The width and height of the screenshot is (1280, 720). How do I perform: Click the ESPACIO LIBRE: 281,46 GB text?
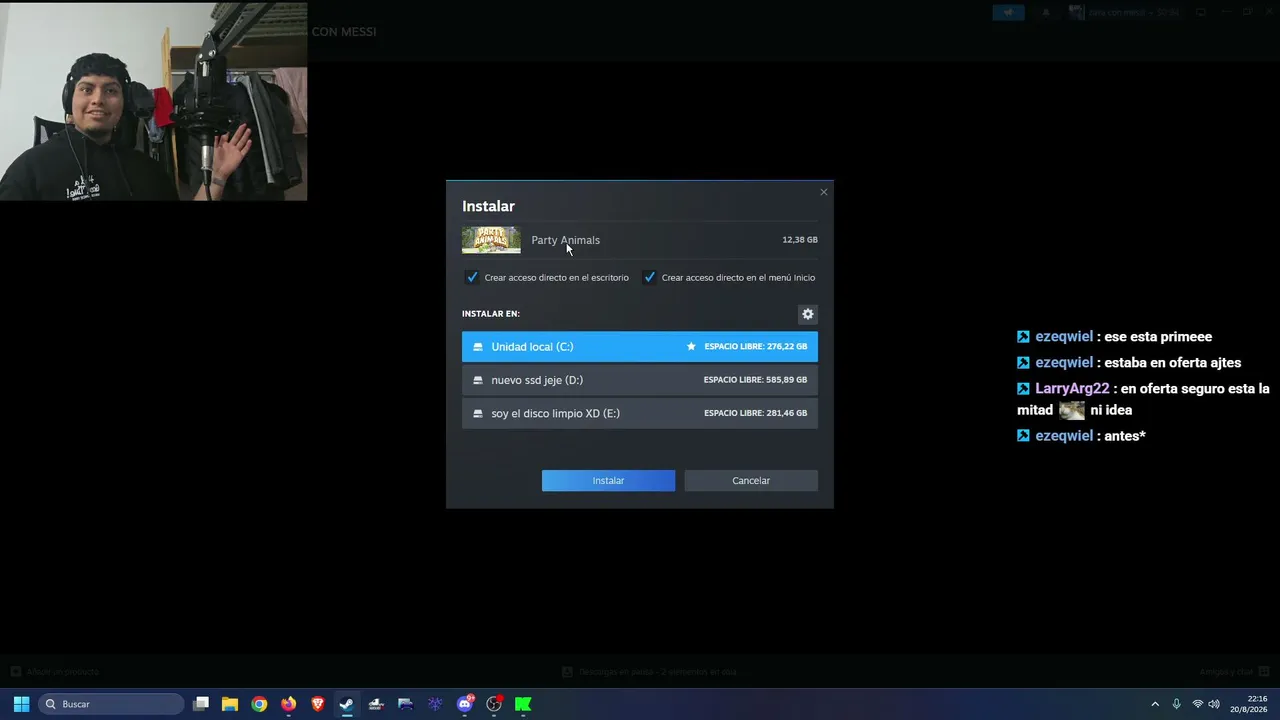click(755, 413)
